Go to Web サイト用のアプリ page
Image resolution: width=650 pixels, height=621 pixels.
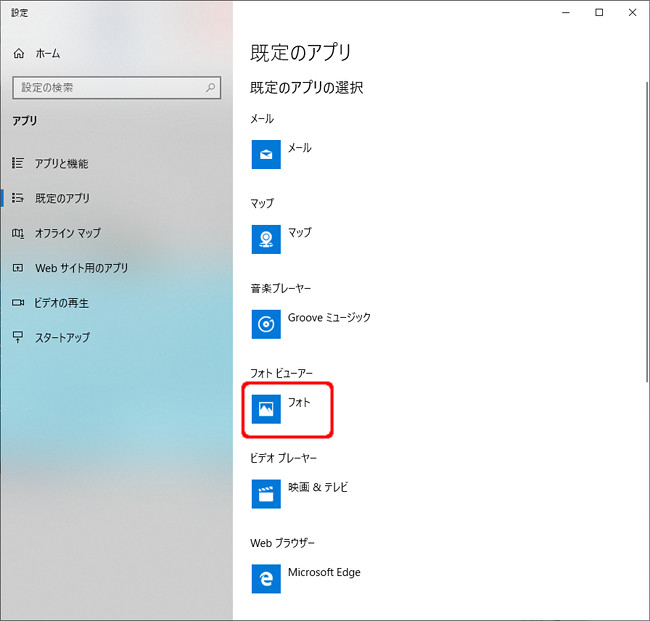pos(81,268)
